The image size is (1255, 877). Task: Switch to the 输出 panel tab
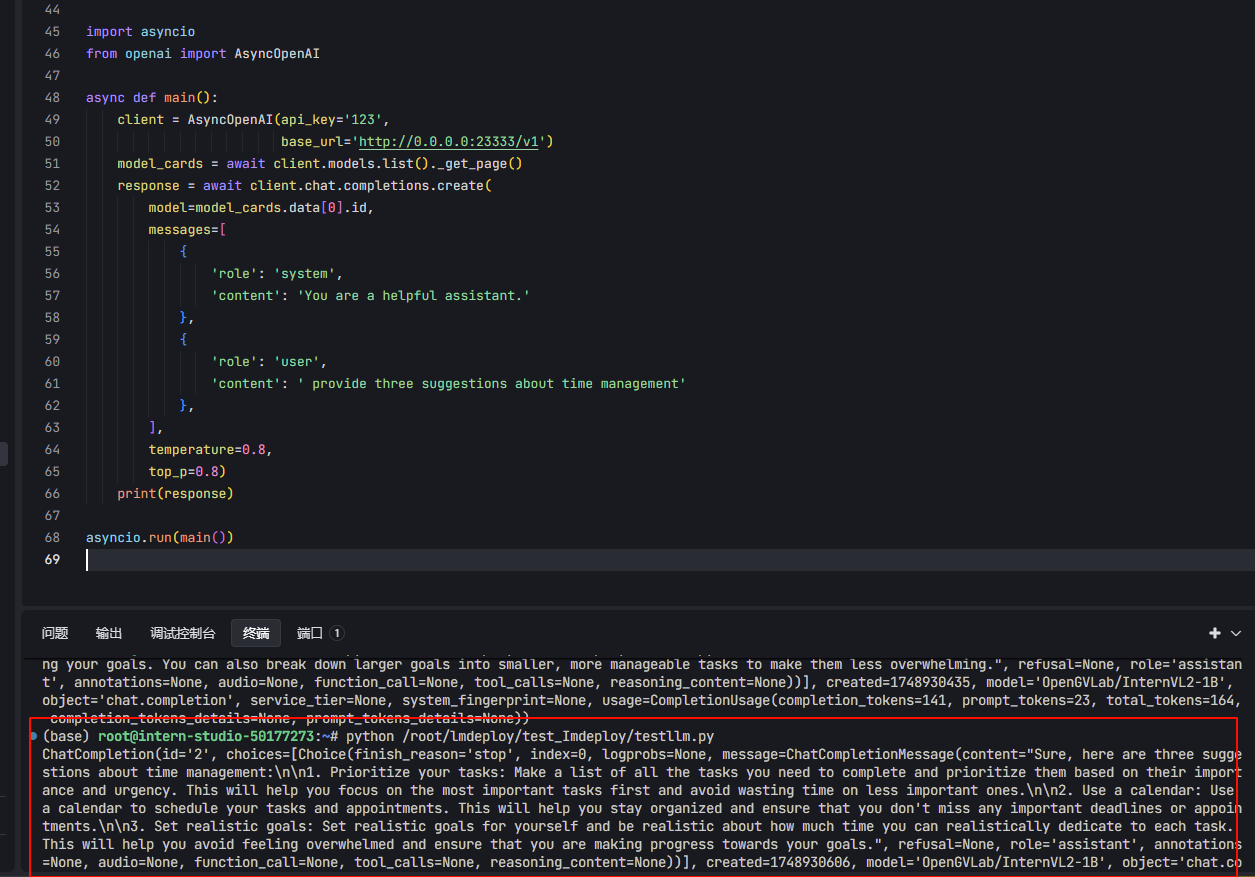pyautogui.click(x=109, y=633)
